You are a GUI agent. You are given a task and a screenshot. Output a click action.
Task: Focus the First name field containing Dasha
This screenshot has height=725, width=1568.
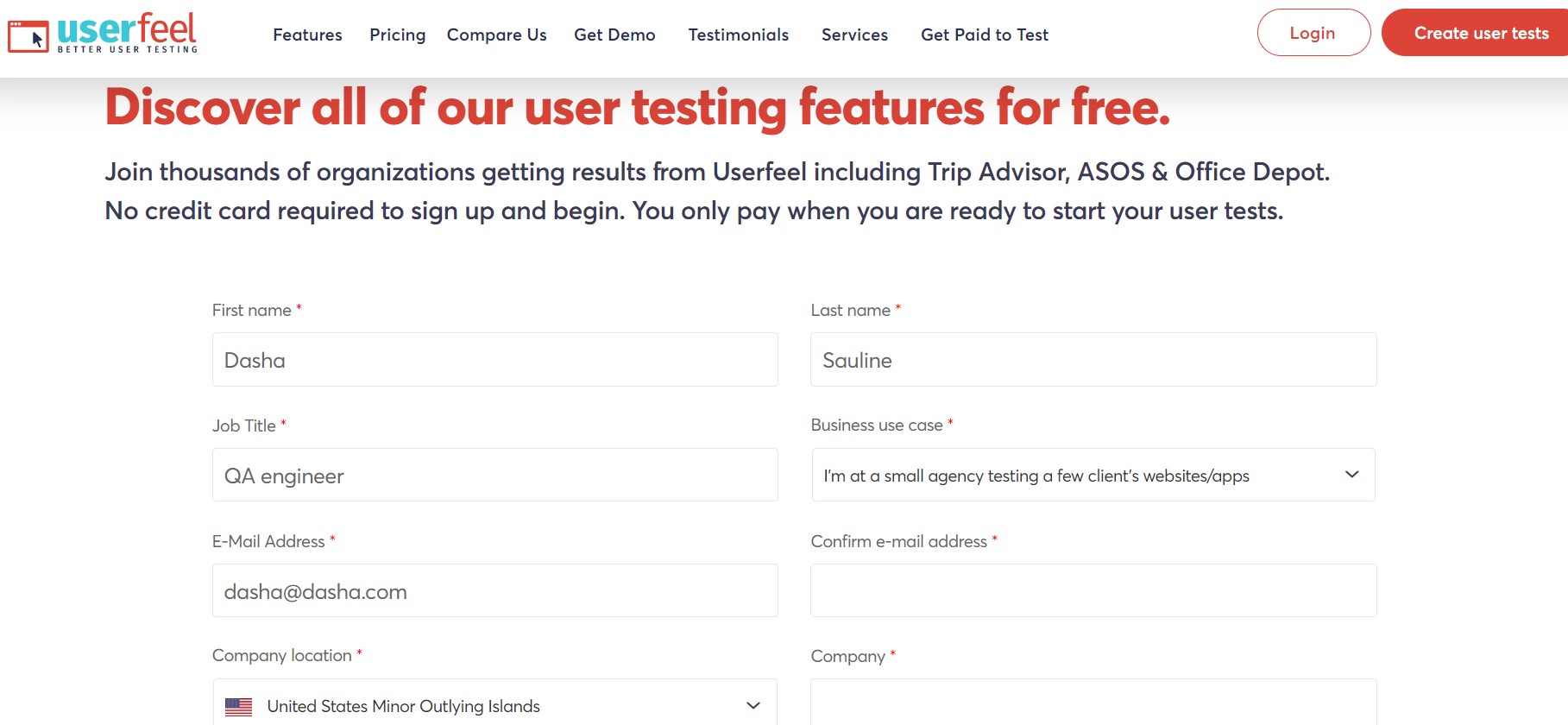[x=495, y=360]
